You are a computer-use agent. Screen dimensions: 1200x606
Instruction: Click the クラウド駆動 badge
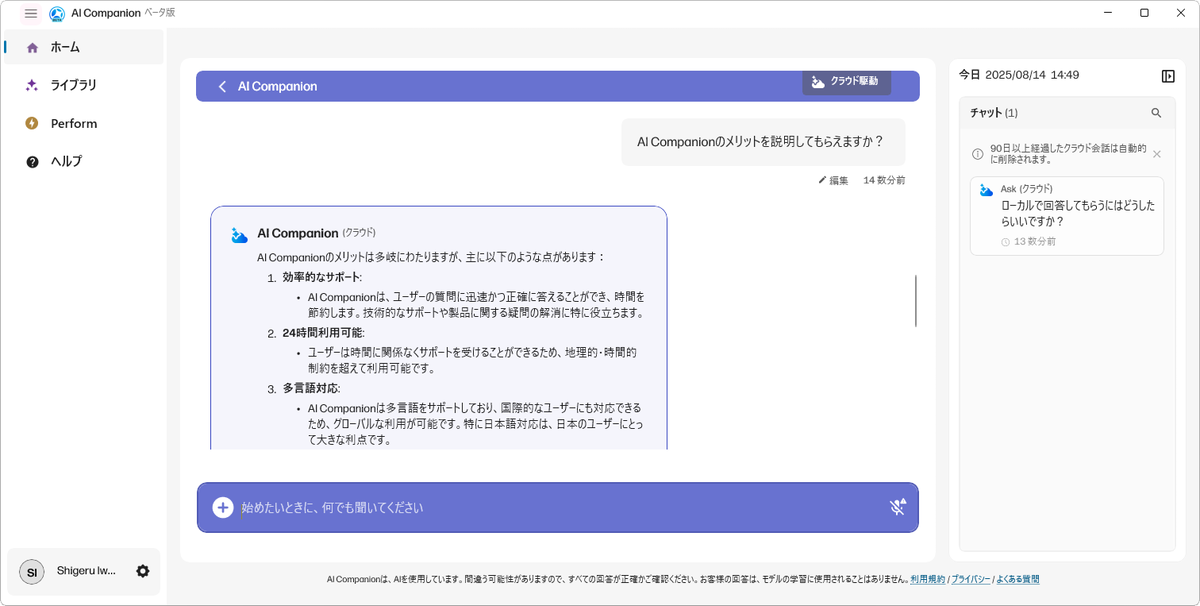tap(846, 82)
